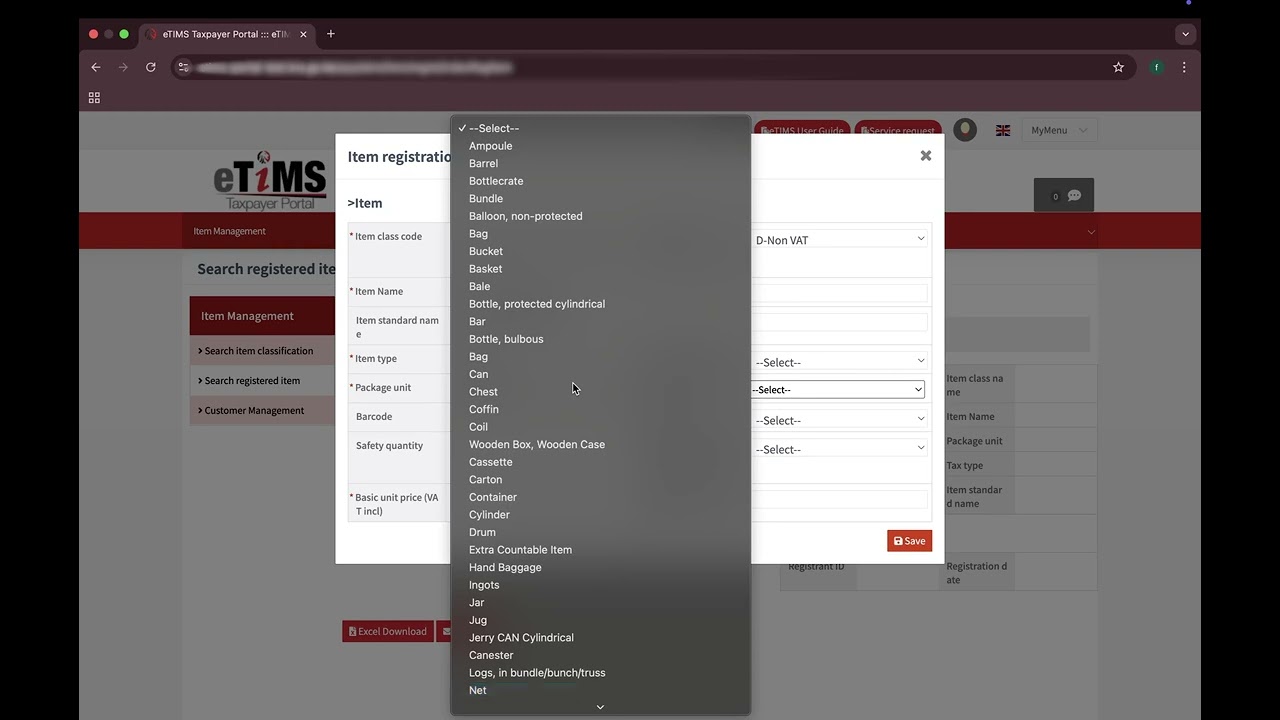Open eTIMS User Guide

point(802,131)
